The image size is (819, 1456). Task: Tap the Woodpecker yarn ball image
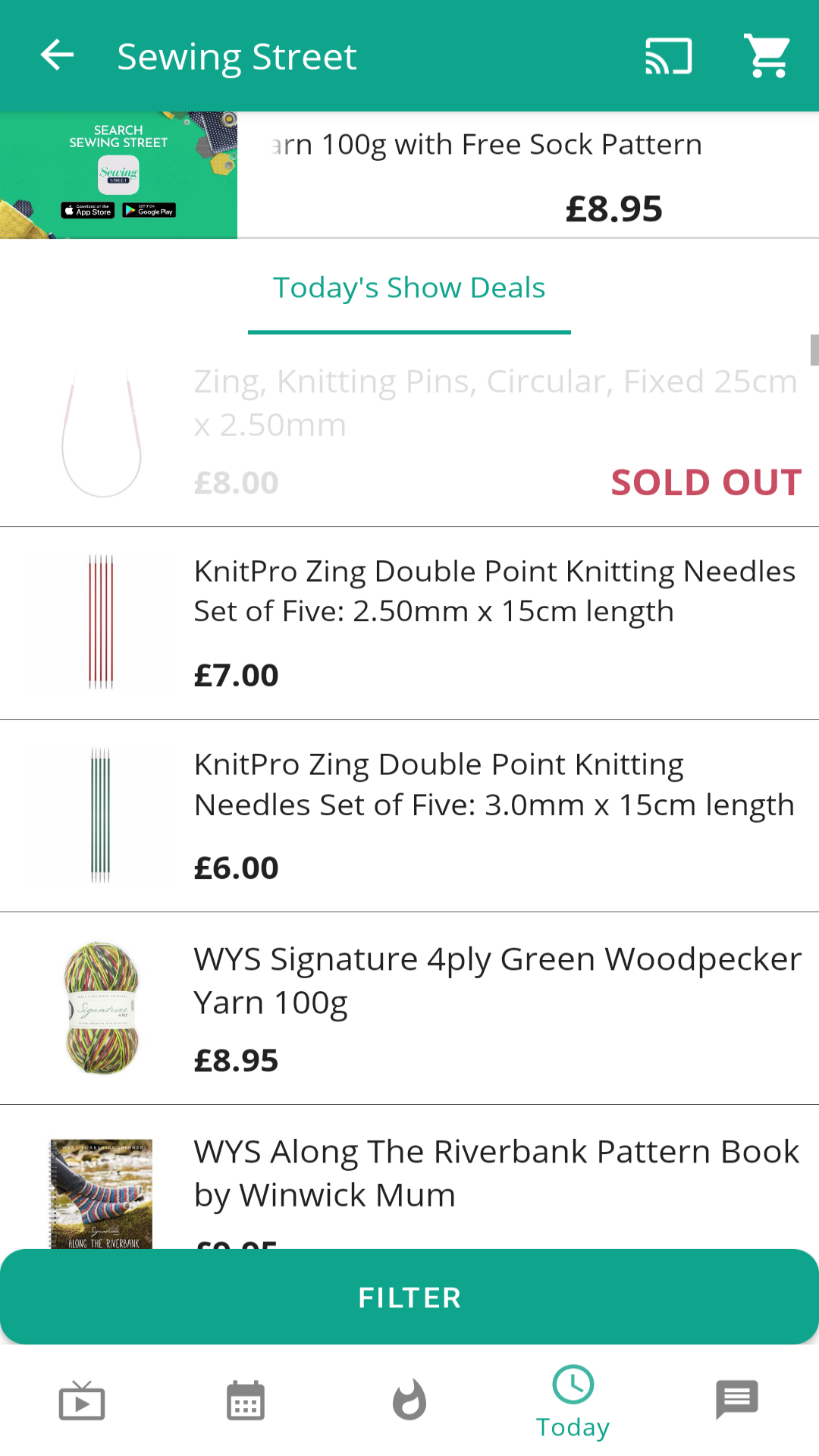pyautogui.click(x=102, y=1009)
